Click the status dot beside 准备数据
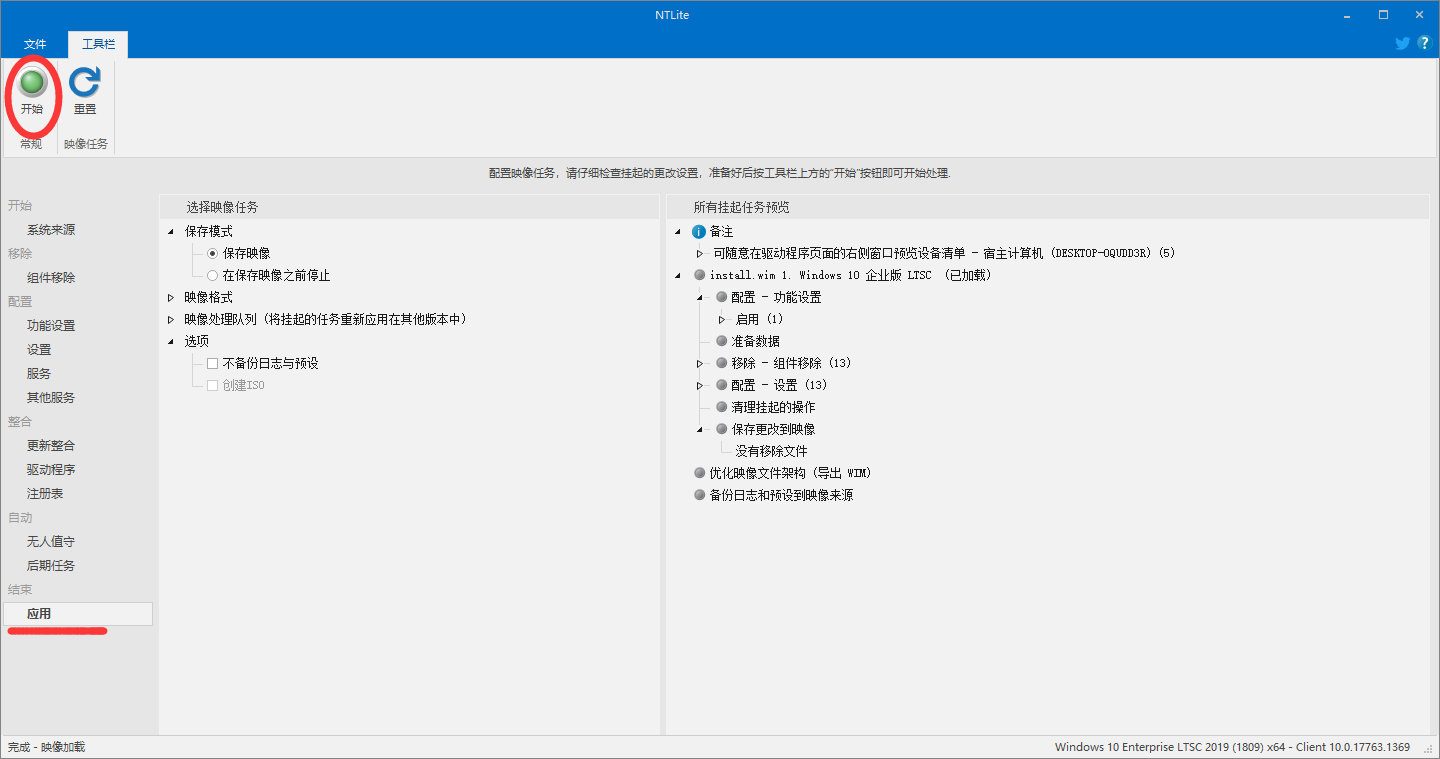 point(721,341)
